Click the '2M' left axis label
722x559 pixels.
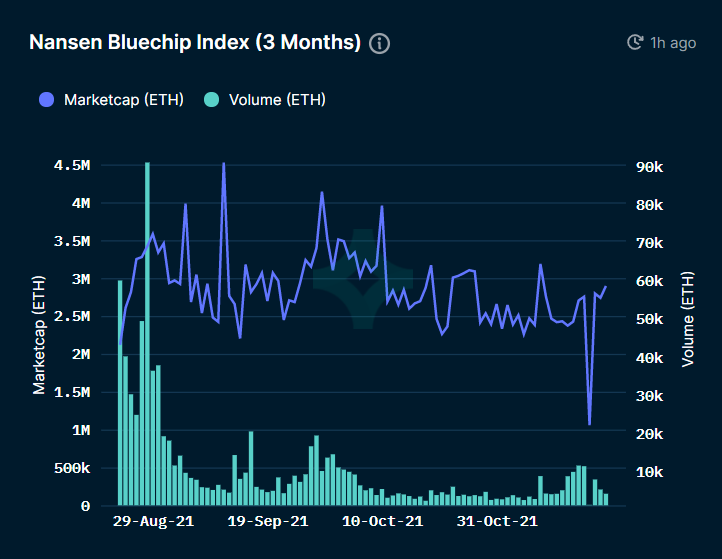(81, 355)
